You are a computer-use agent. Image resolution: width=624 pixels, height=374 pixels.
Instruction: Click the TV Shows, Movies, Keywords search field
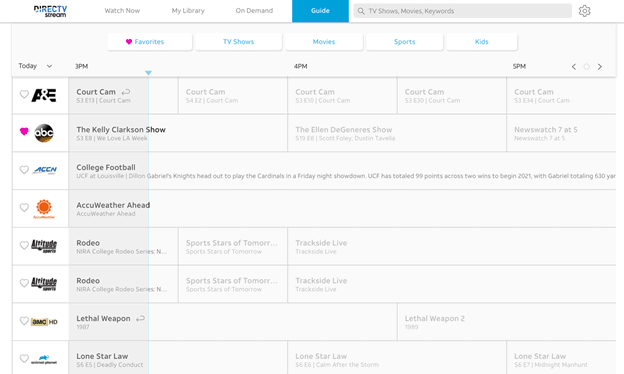(x=462, y=11)
